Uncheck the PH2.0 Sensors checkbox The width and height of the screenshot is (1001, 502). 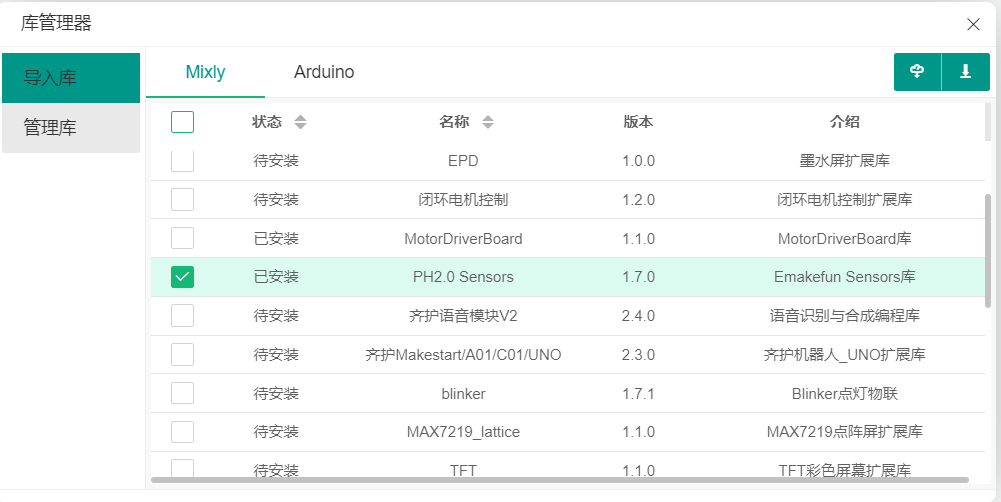pyautogui.click(x=183, y=277)
